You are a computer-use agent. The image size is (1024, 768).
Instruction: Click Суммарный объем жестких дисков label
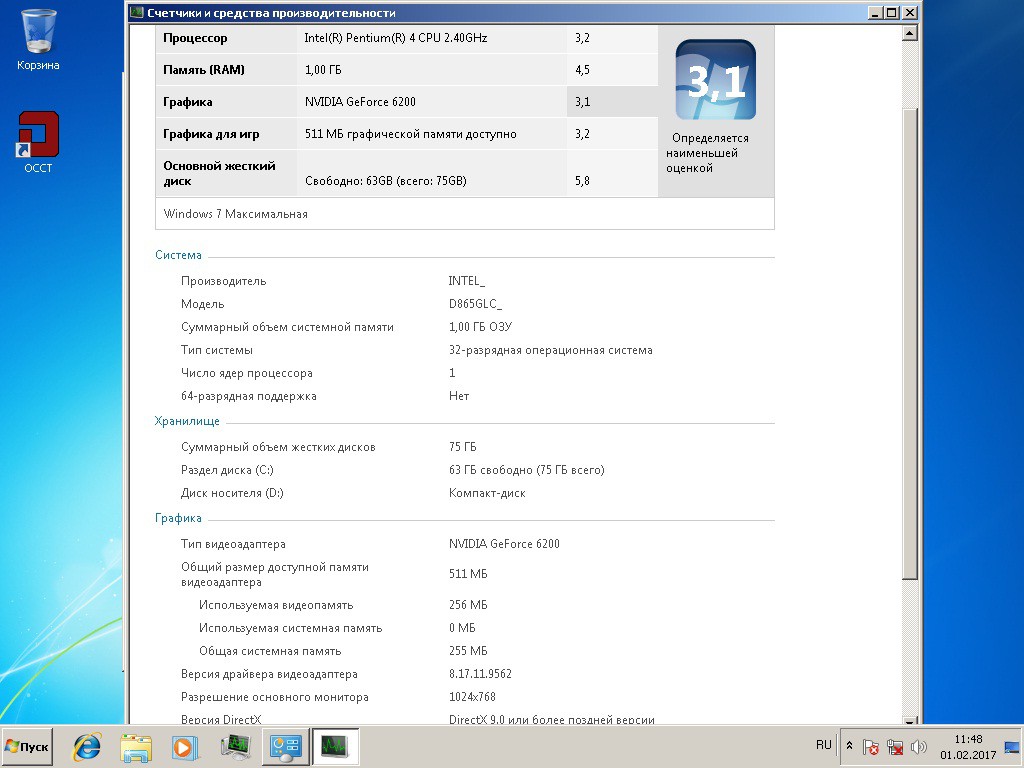(x=278, y=447)
